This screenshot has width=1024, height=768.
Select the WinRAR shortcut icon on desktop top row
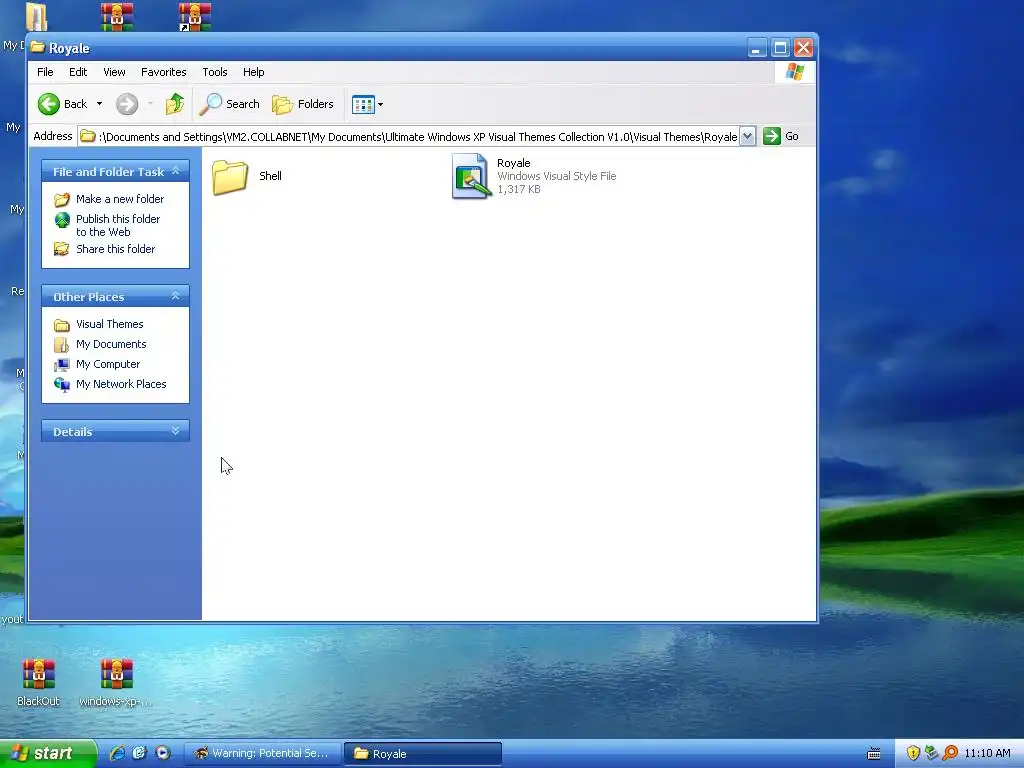(195, 17)
